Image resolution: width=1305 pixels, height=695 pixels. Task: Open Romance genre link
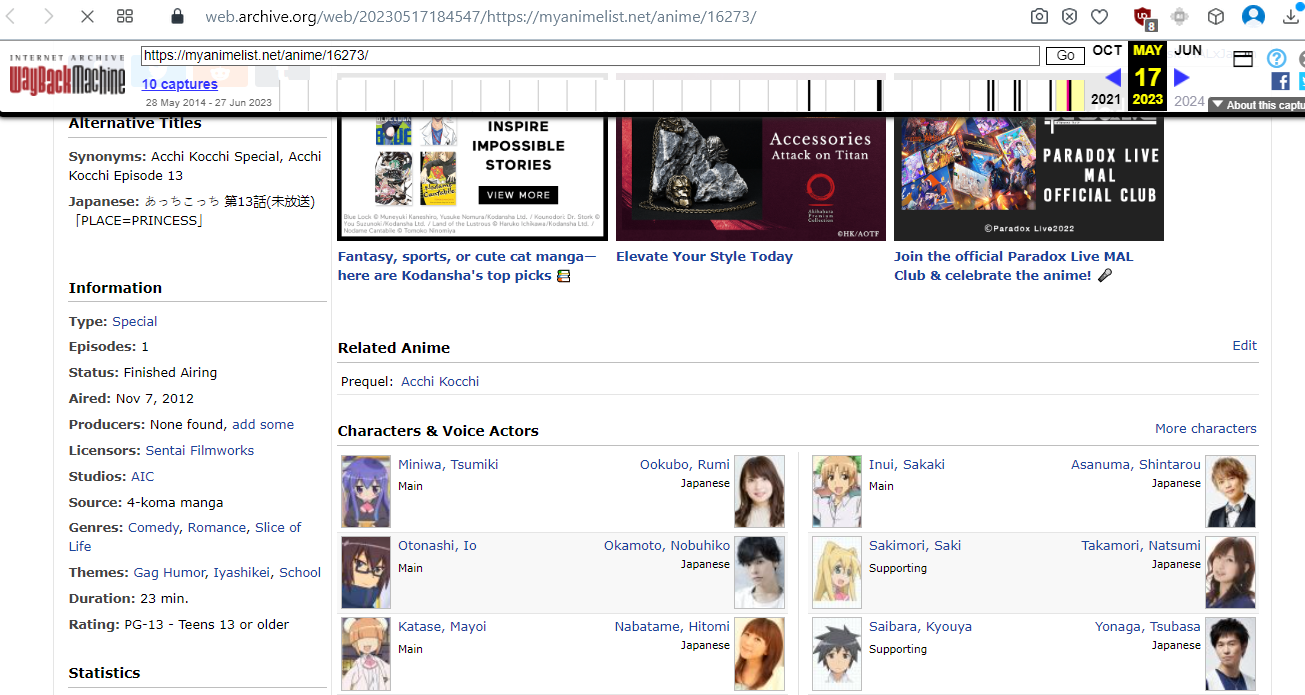point(217,528)
